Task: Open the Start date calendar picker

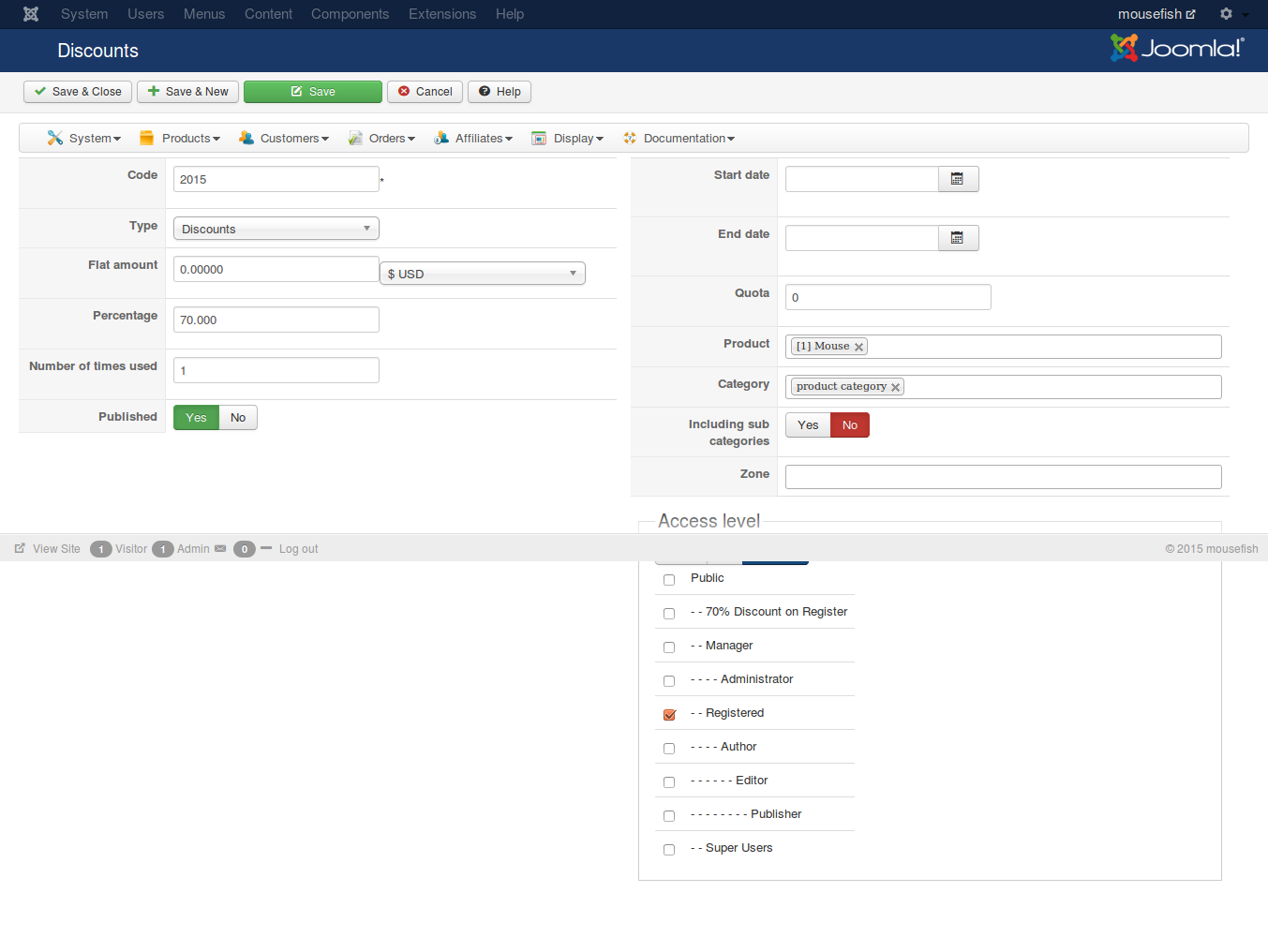Action: coord(958,179)
